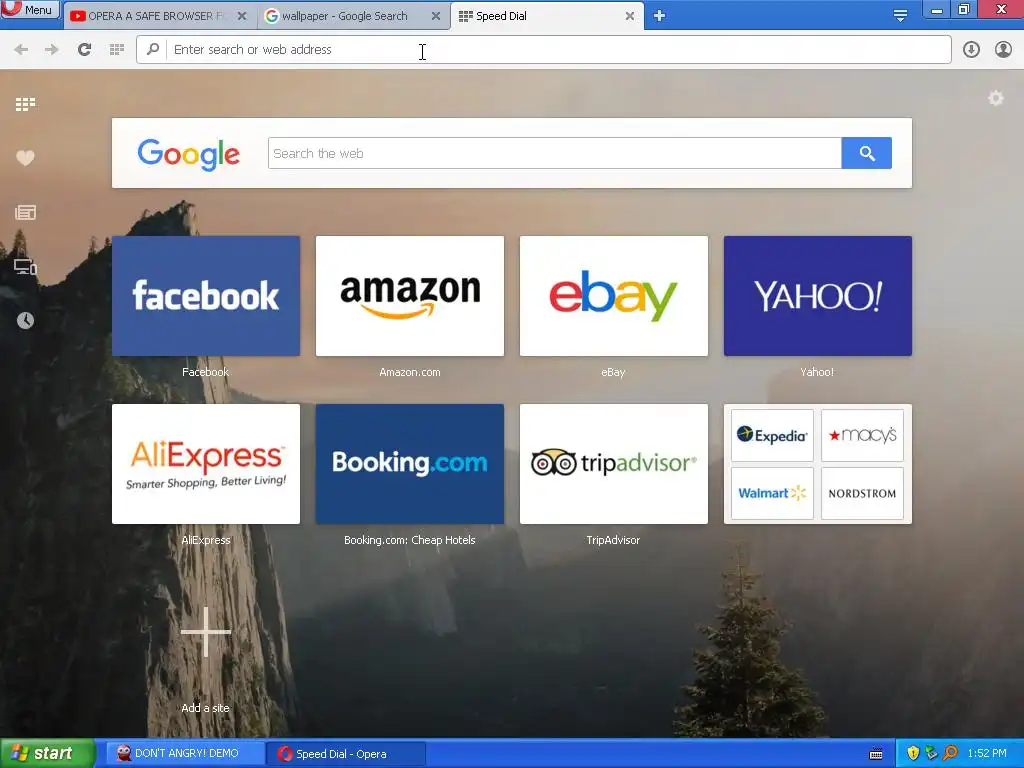
Task: Open the Yahoo! speed dial tile
Action: 818,296
